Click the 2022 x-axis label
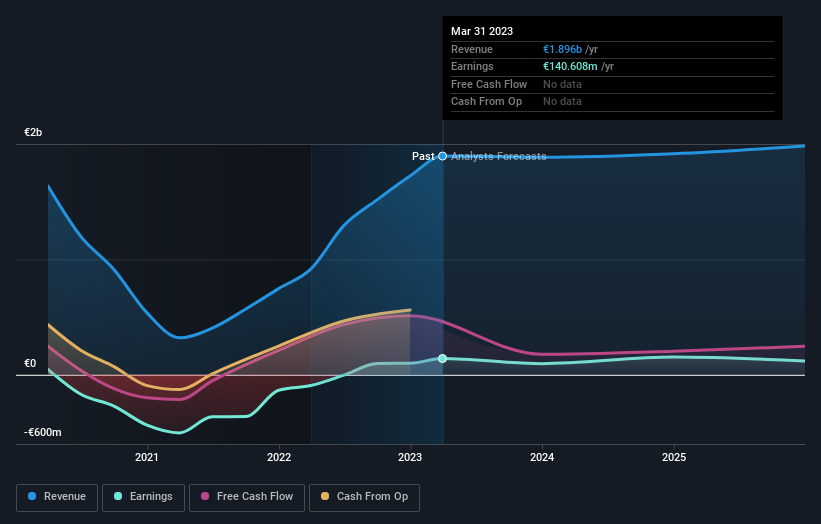 279,458
